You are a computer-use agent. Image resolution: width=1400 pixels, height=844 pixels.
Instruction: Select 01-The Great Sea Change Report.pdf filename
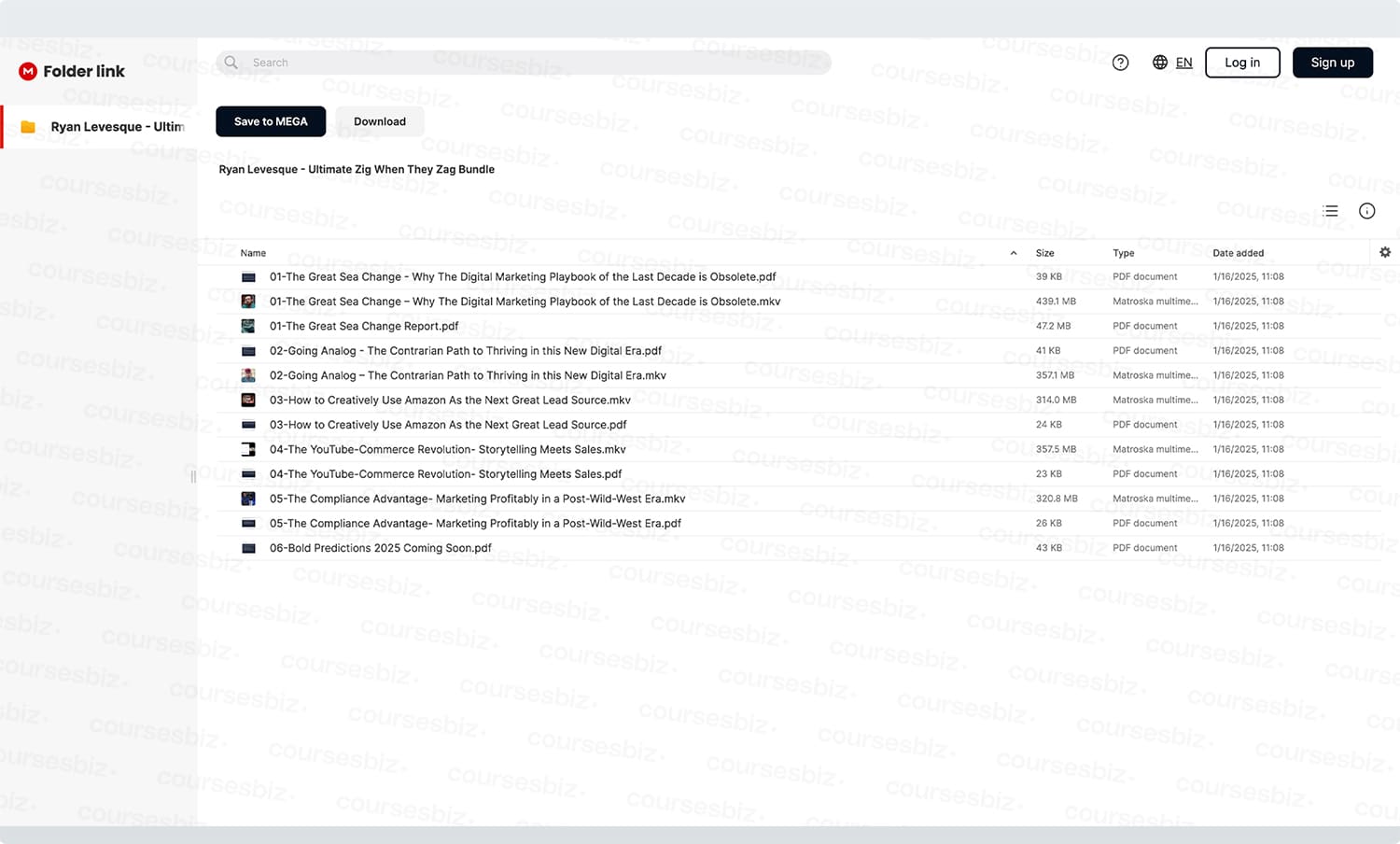364,326
